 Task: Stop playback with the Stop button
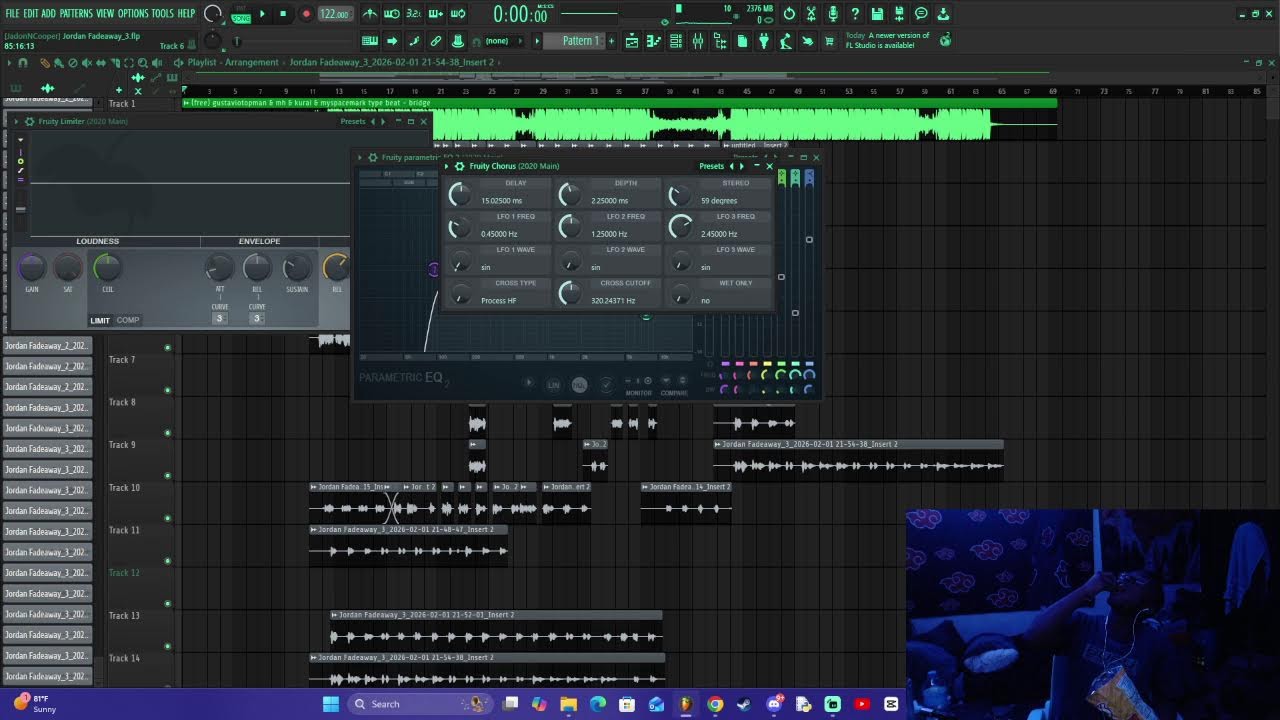283,14
